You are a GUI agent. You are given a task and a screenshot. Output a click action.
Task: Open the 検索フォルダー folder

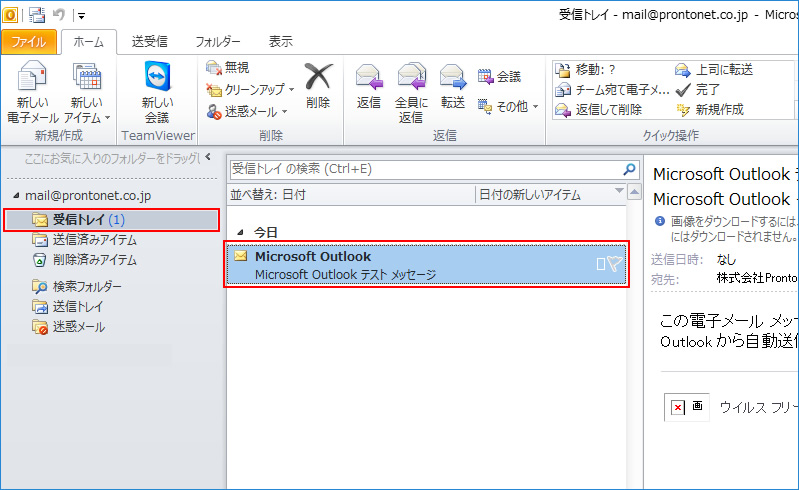pyautogui.click(x=77, y=286)
